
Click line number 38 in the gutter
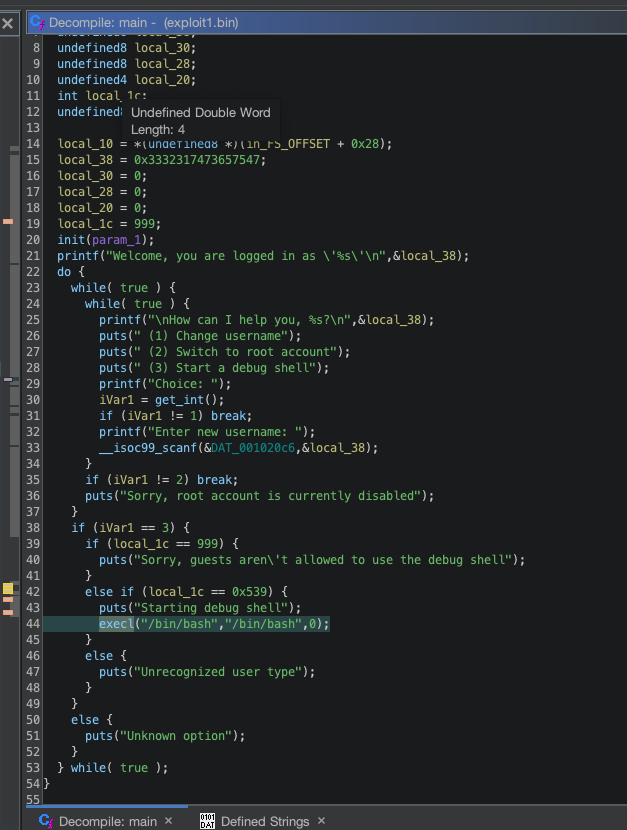(34, 528)
